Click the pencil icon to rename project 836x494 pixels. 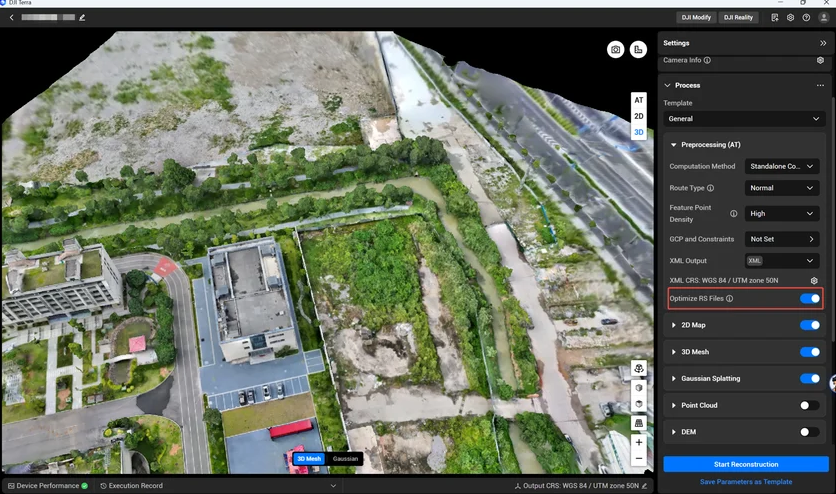pos(82,18)
